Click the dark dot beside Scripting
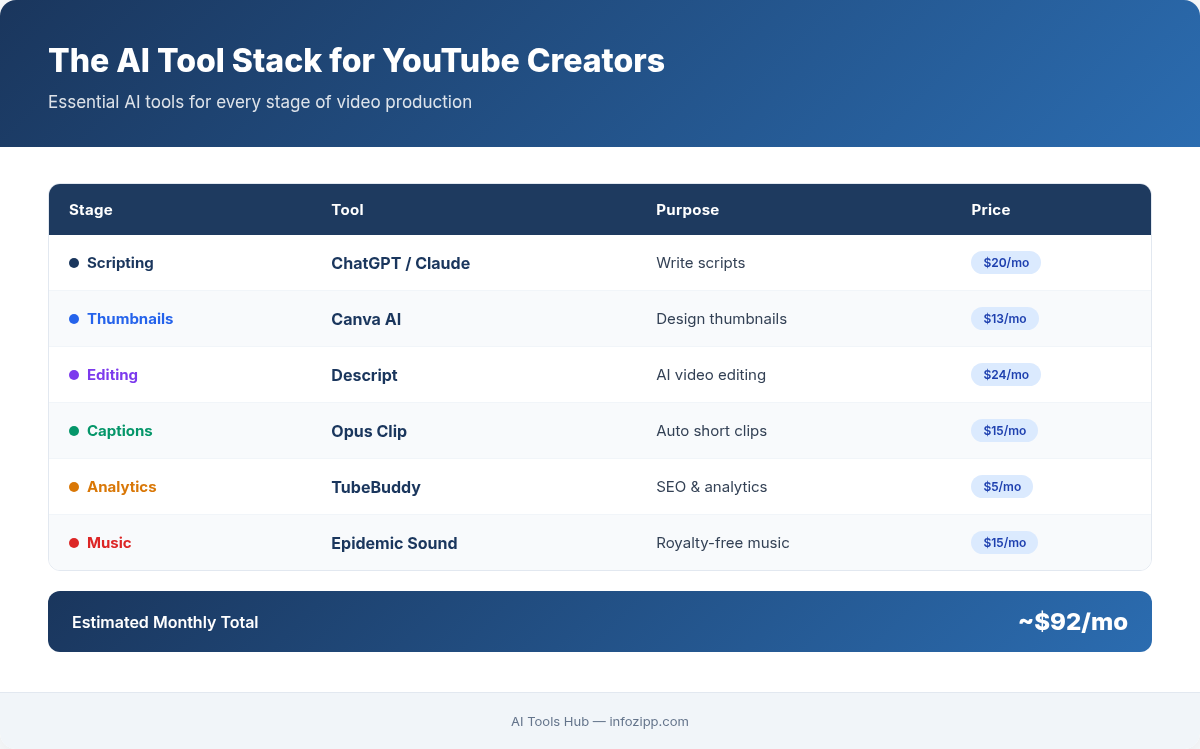Screen dimensions: 1200x749 tap(73, 262)
